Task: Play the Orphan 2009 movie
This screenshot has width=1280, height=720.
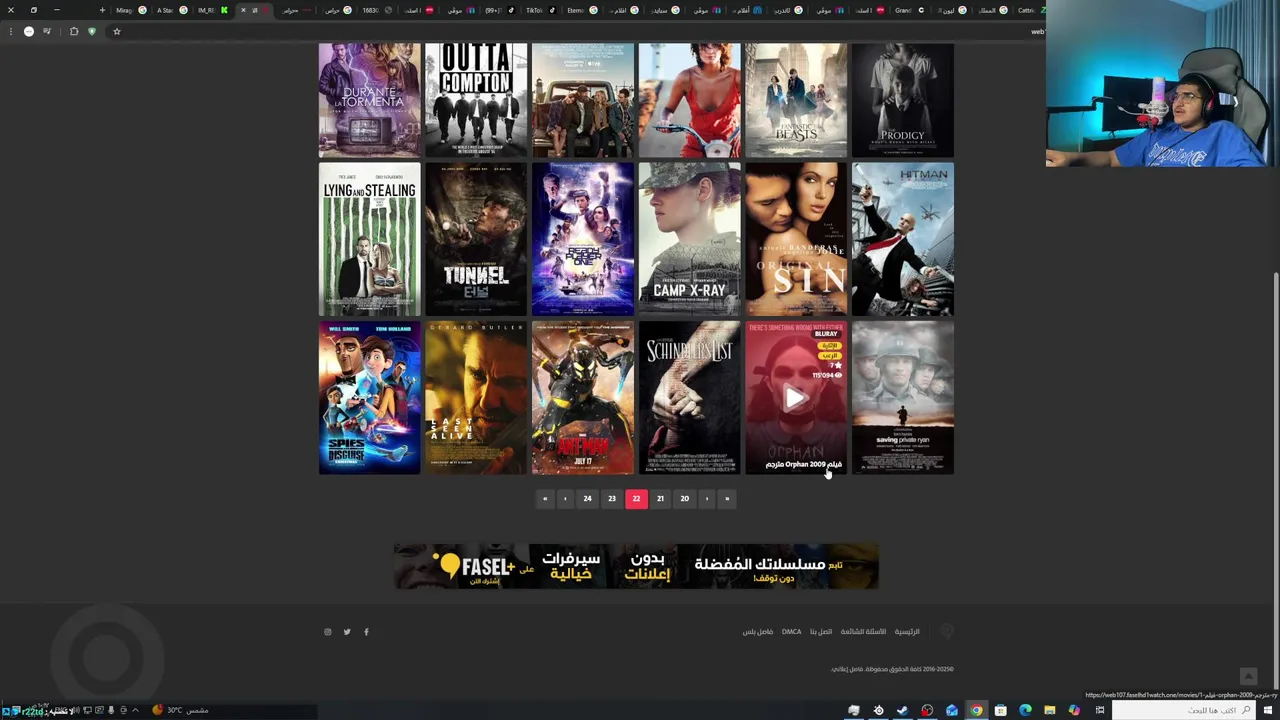Action: coord(796,398)
